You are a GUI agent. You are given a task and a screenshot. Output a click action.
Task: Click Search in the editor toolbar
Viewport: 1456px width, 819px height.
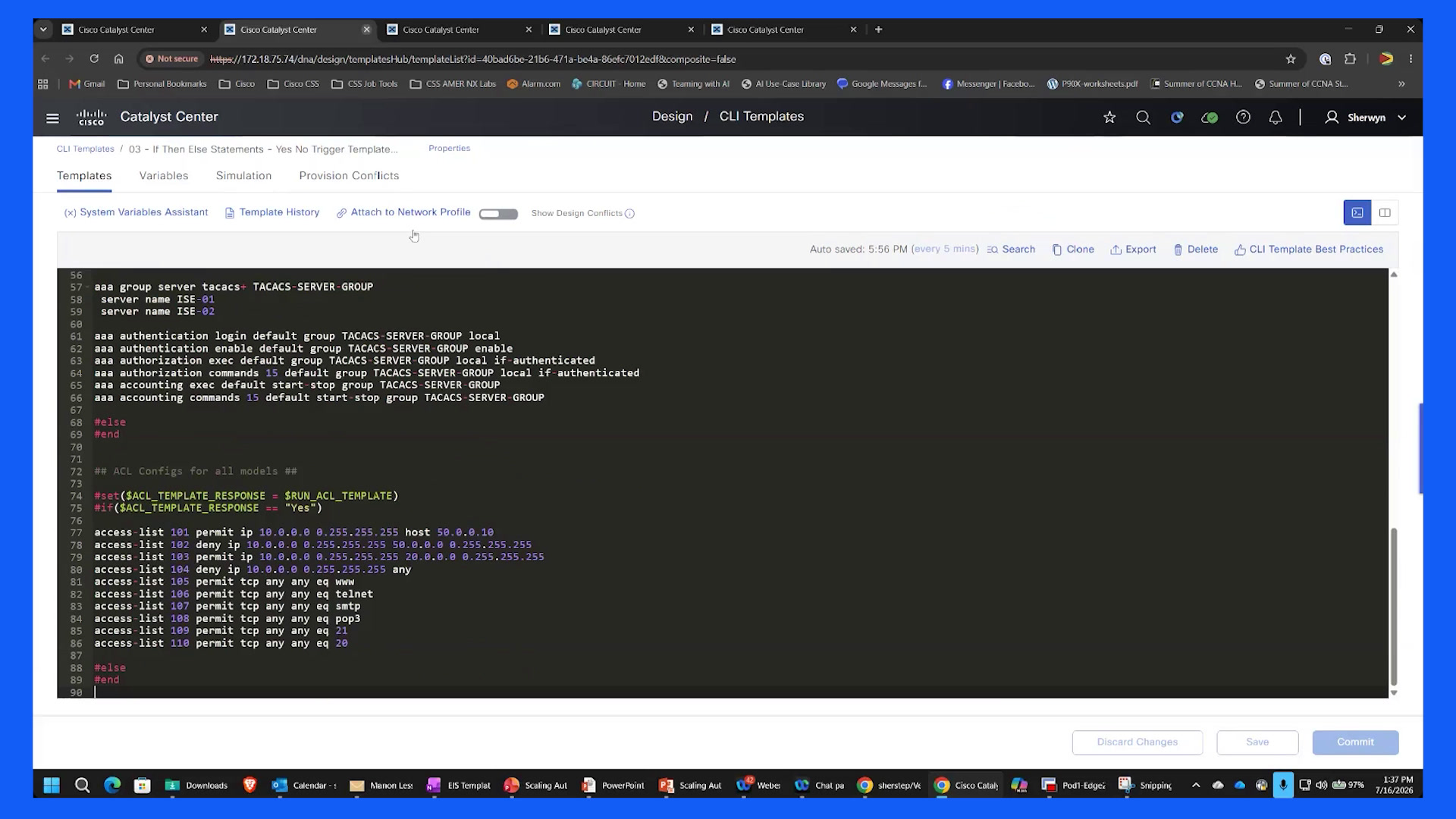1011,249
